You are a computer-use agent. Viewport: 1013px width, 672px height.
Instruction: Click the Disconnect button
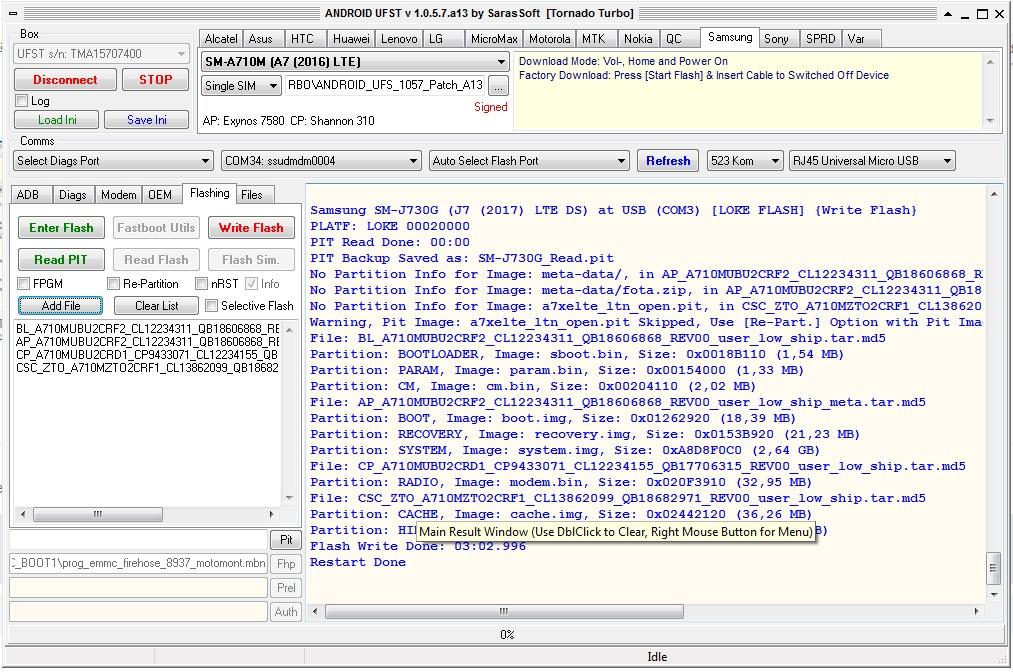pyautogui.click(x=65, y=79)
